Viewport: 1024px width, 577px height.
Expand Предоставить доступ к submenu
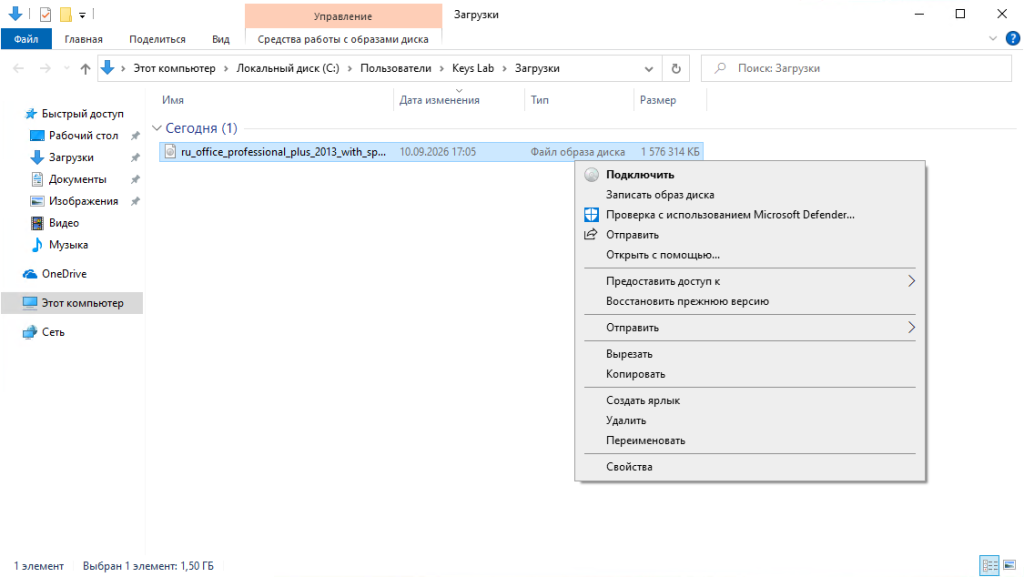(x=750, y=281)
